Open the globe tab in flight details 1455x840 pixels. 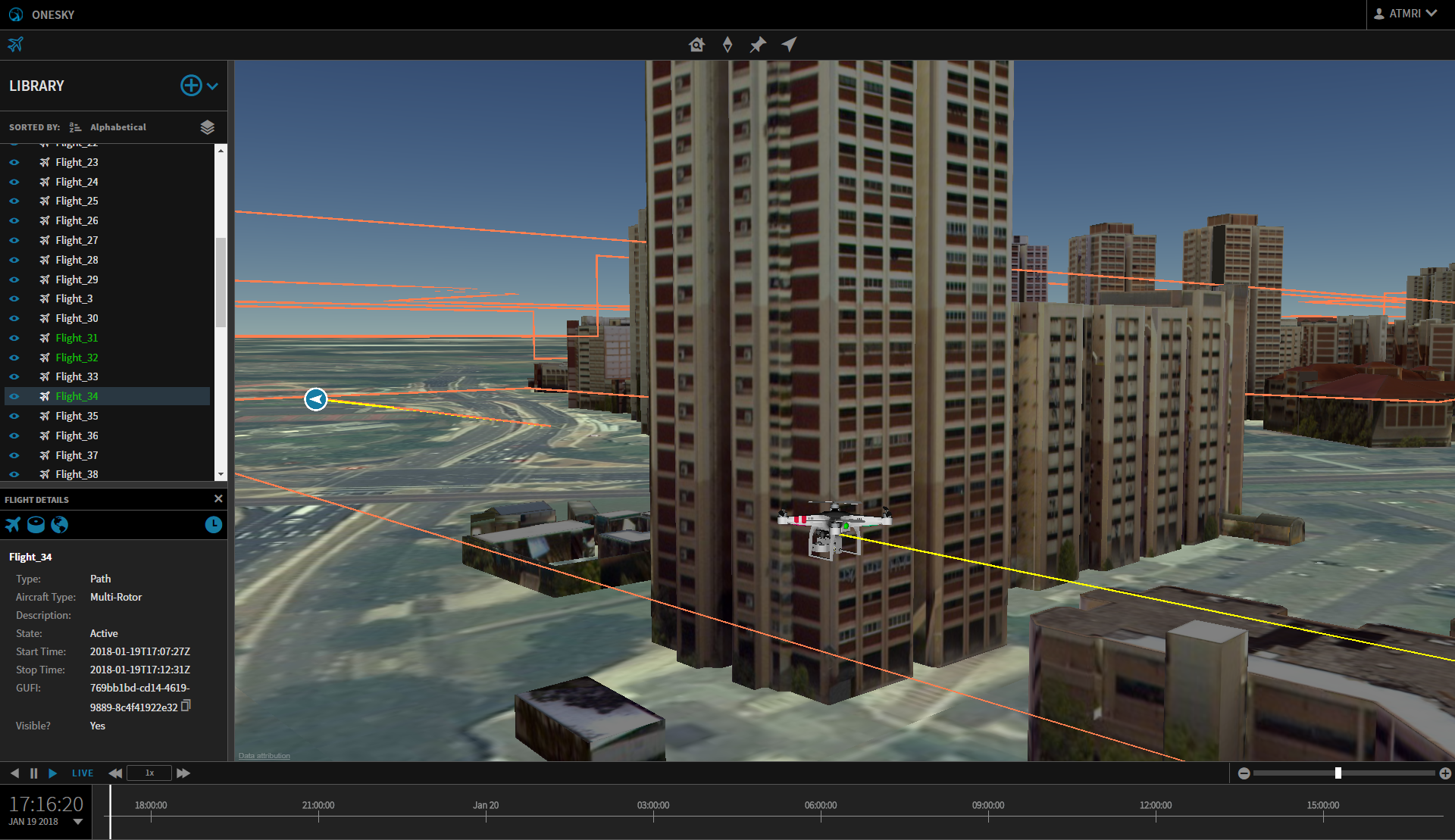coord(59,524)
